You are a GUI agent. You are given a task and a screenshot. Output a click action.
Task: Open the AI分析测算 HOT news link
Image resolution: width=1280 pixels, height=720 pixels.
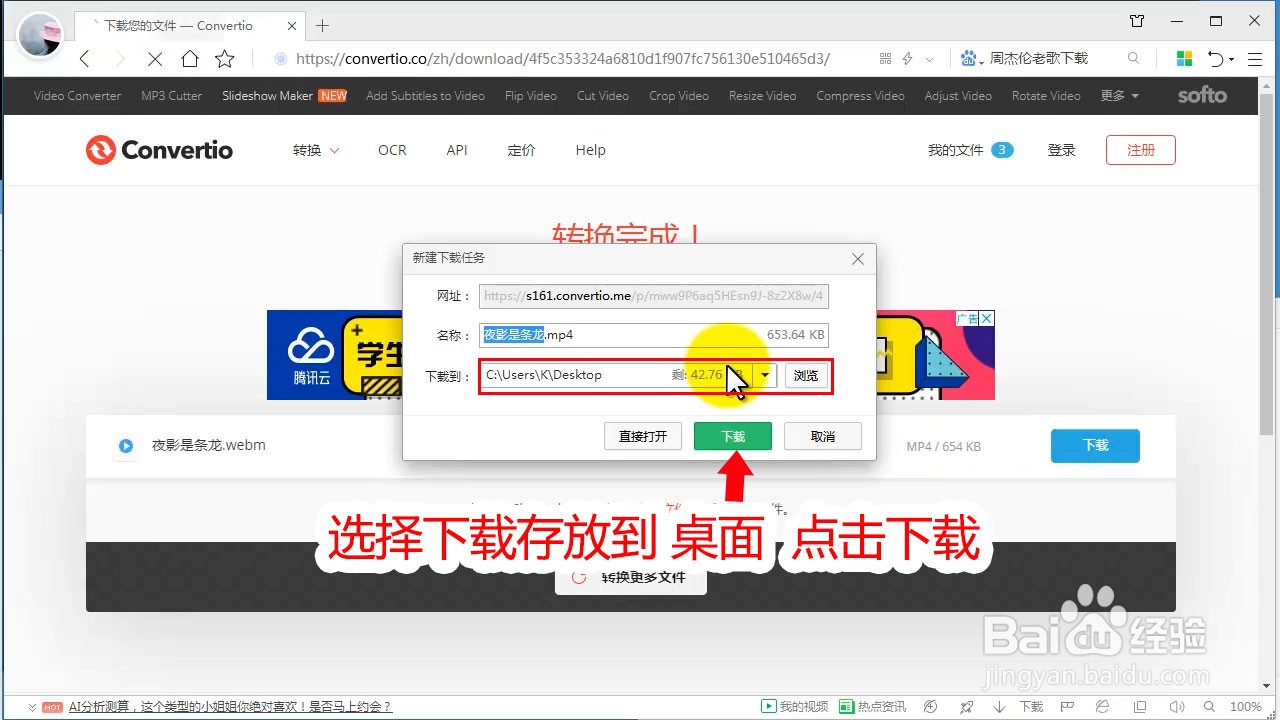point(230,707)
